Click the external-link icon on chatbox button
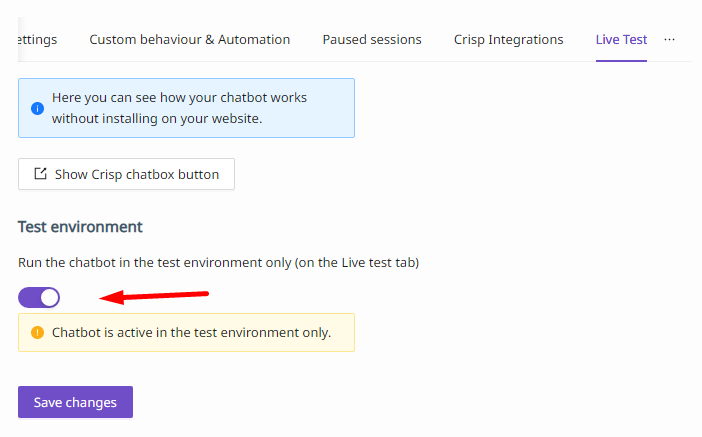This screenshot has width=702, height=437. pos(40,174)
